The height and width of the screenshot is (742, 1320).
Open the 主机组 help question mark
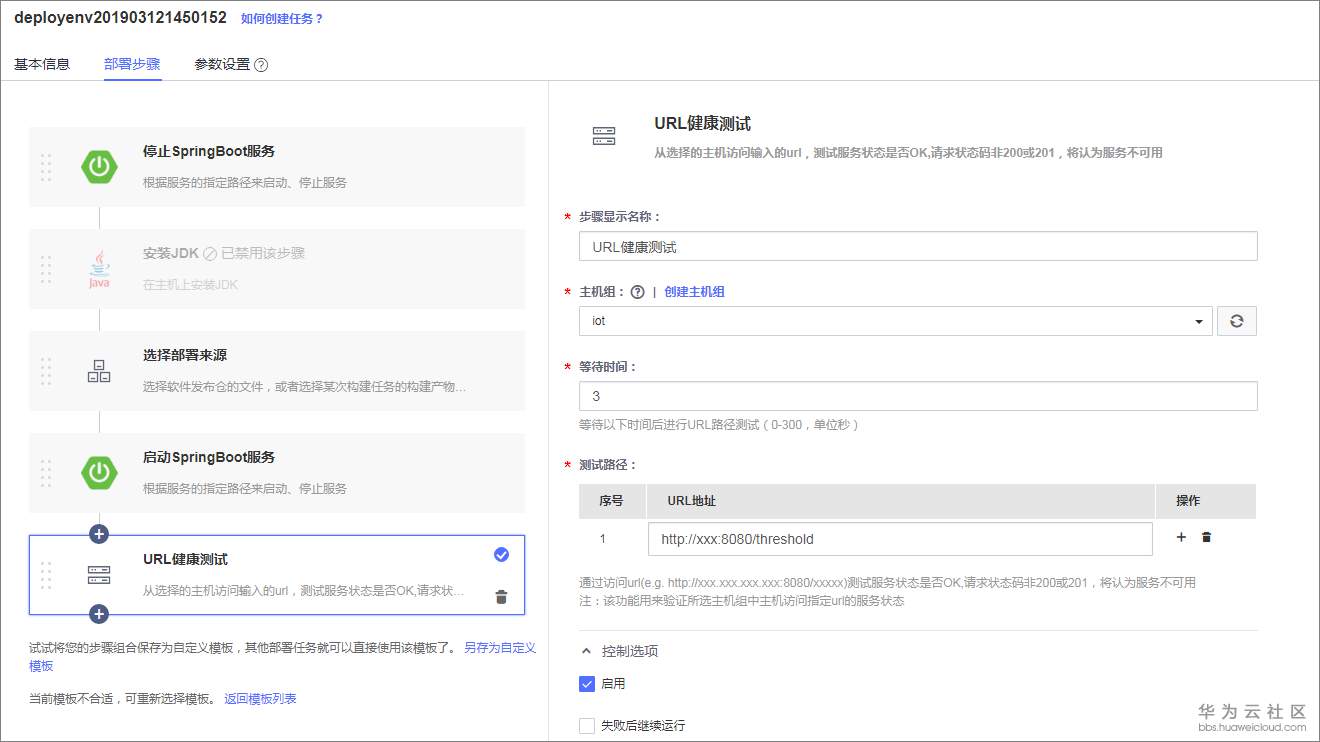tap(637, 292)
